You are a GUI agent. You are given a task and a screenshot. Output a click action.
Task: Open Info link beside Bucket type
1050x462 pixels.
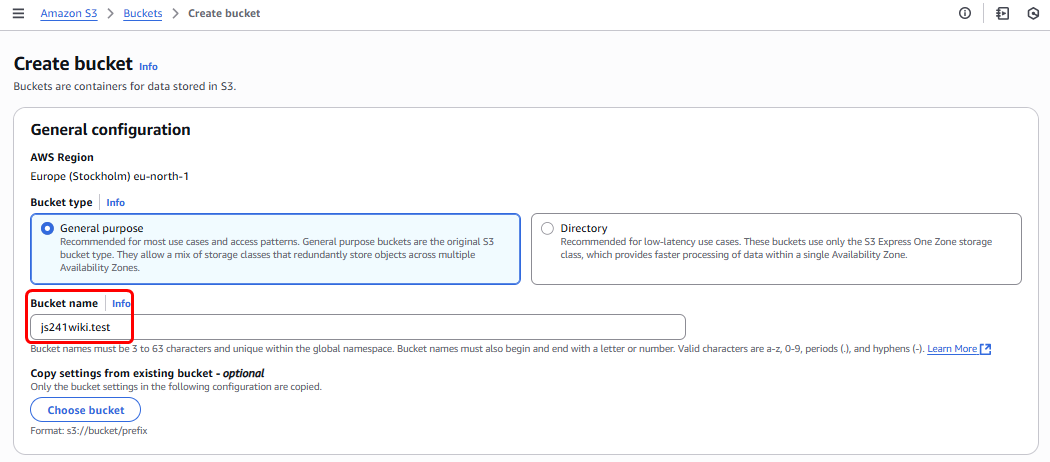[116, 202]
